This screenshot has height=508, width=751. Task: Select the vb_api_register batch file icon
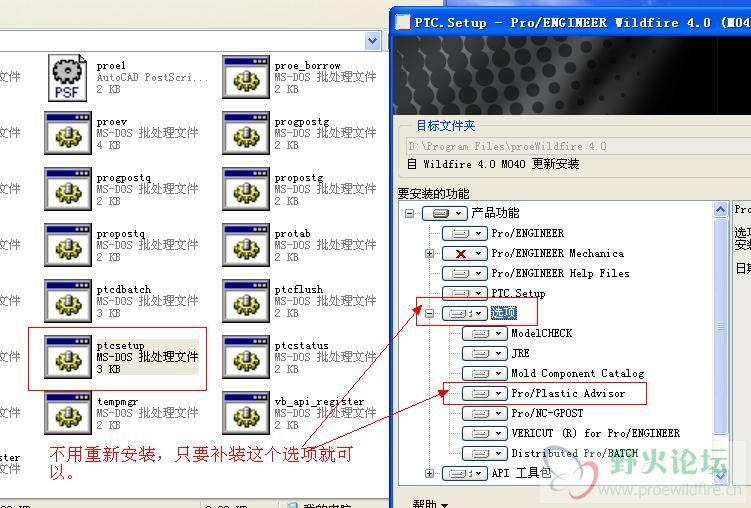tap(246, 413)
